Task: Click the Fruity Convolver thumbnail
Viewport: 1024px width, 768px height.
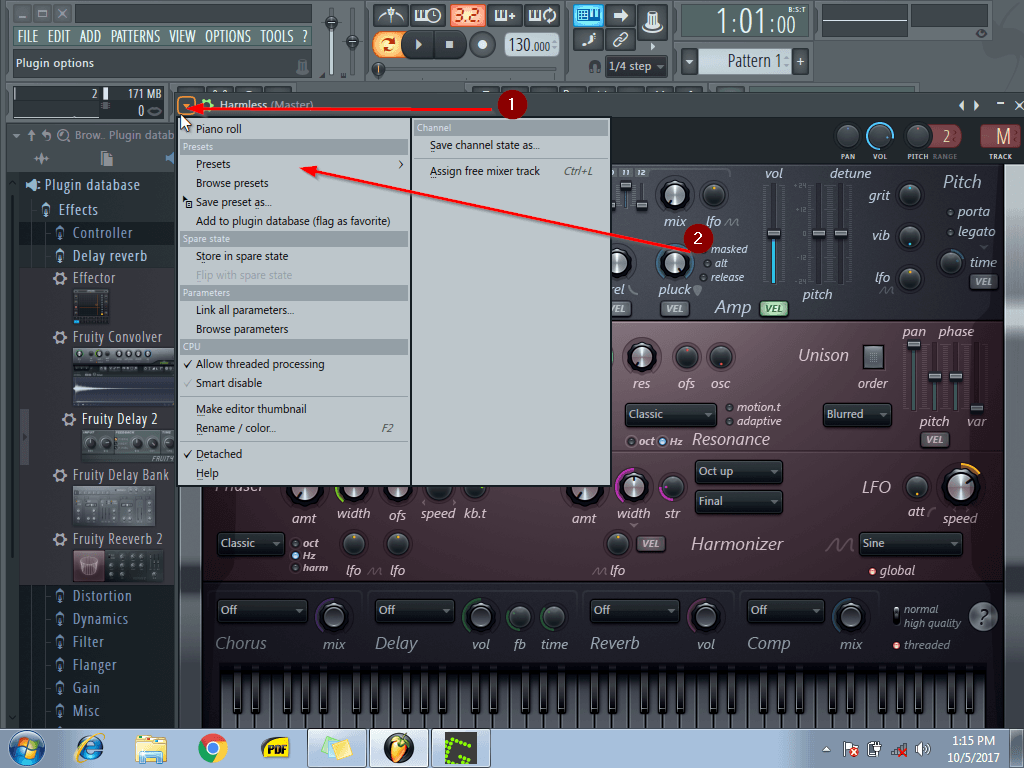Action: click(x=123, y=376)
